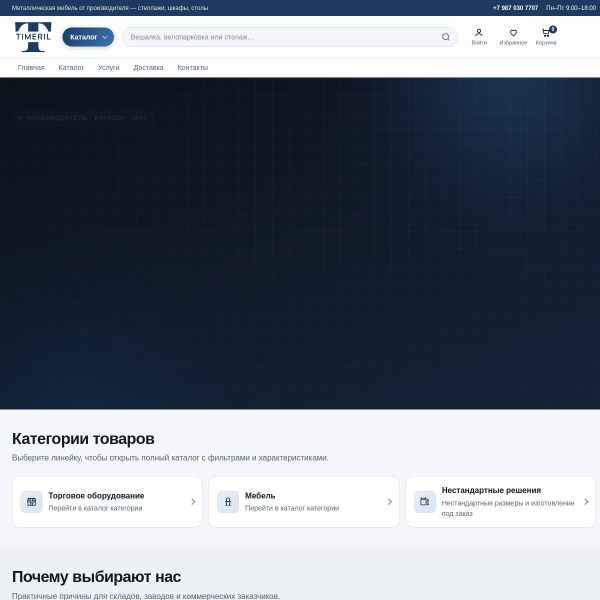This screenshot has width=600, height=600.
Task: Click the search magnifier icon
Action: [446, 37]
